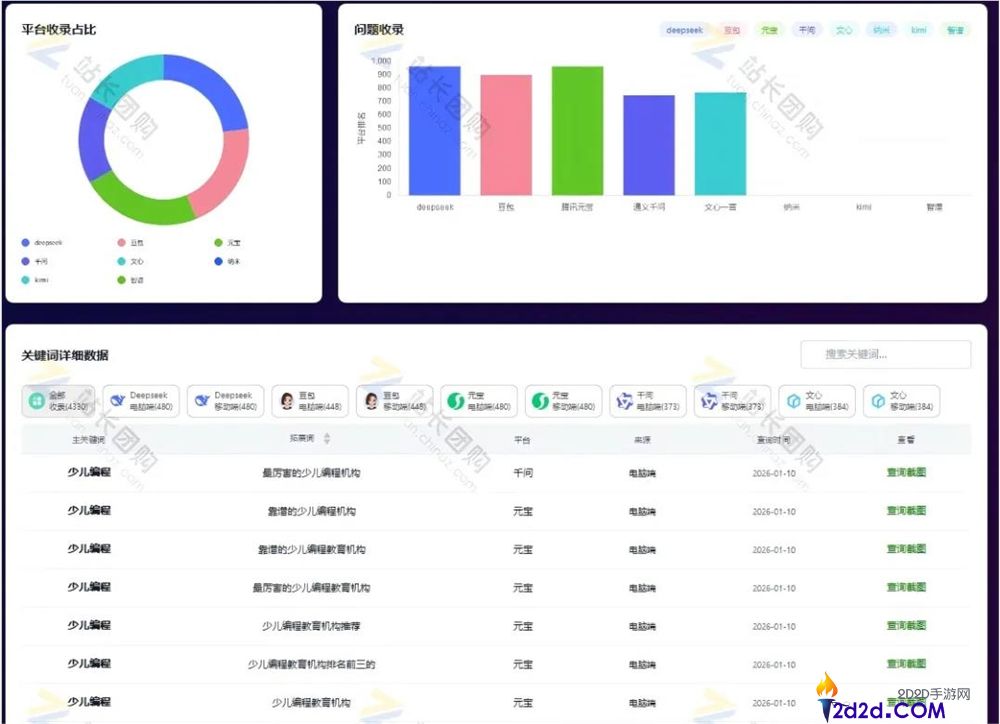This screenshot has width=1000, height=724.
Task: Toggle 文心 legend in donut chart
Action: click(x=131, y=261)
